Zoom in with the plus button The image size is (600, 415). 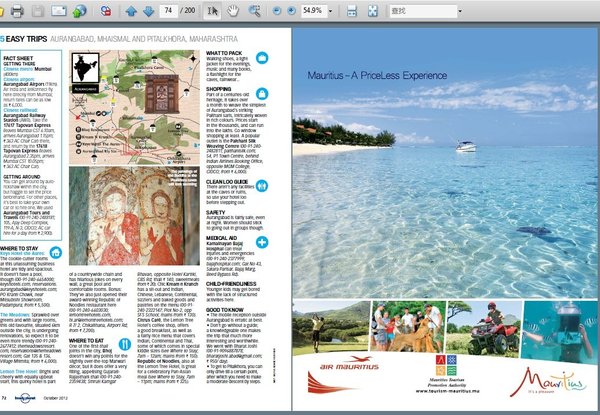tap(292, 11)
